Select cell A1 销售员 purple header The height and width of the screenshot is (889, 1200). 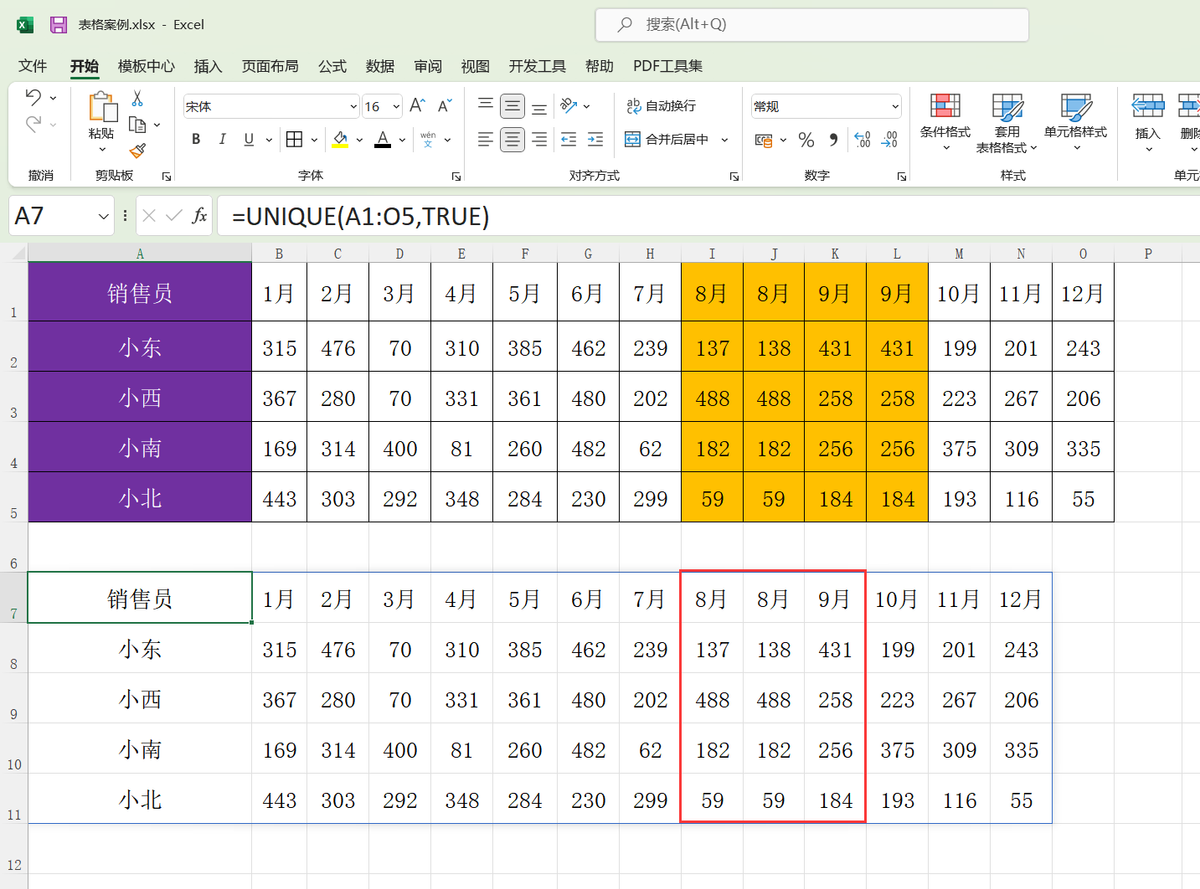[140, 293]
